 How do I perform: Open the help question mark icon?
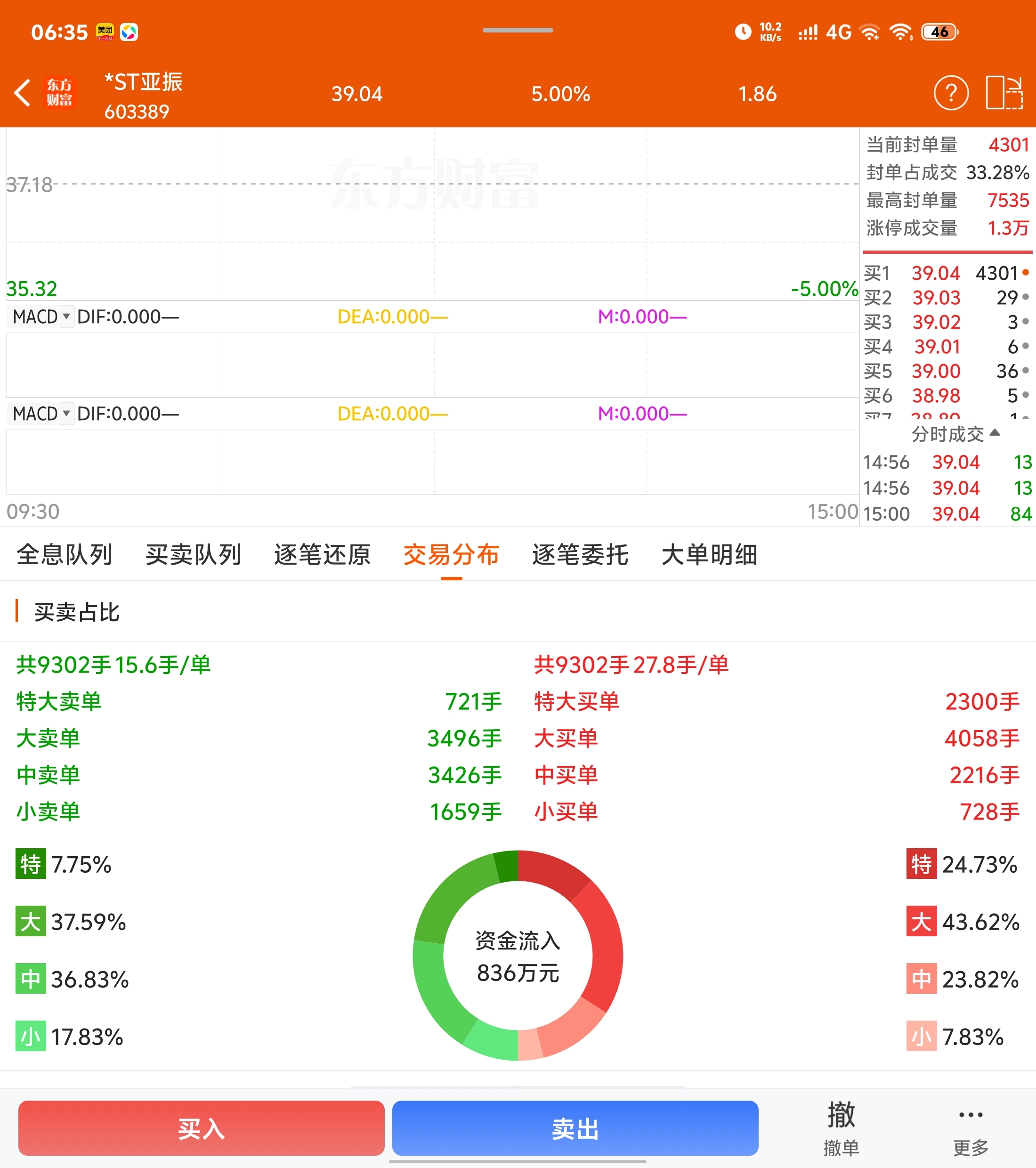[x=951, y=93]
